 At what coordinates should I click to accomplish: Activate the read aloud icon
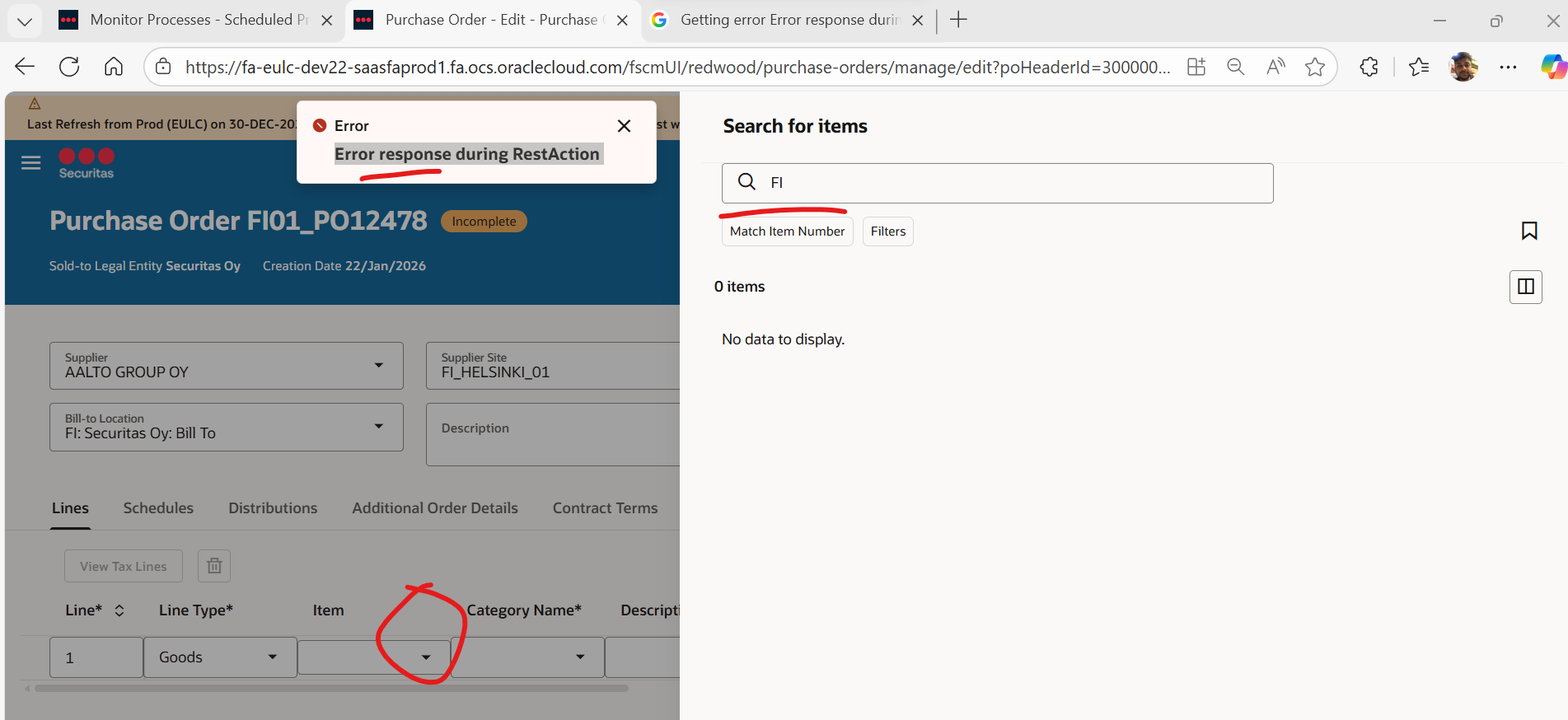point(1275,67)
